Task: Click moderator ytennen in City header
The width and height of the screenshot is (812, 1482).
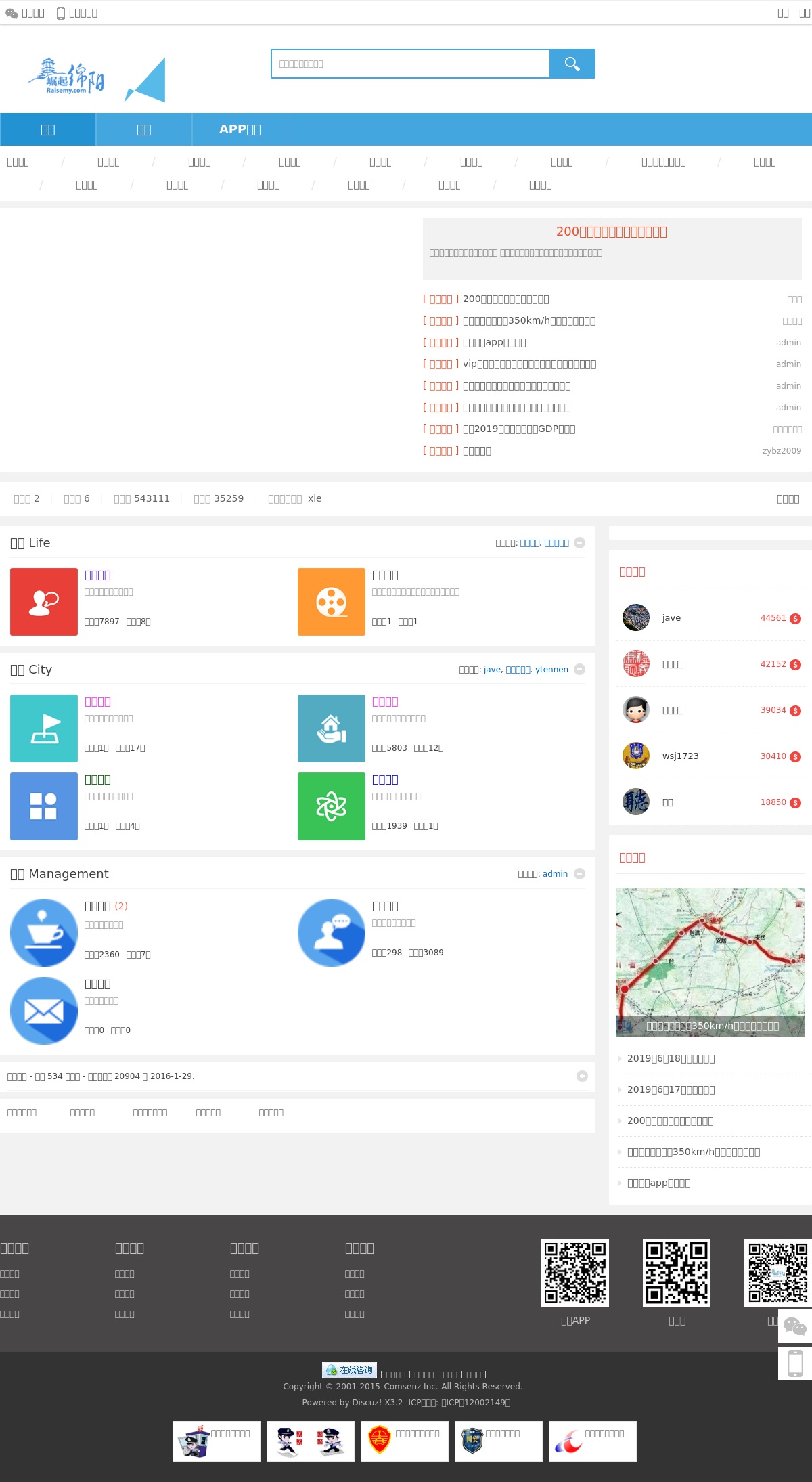Action: coord(551,669)
